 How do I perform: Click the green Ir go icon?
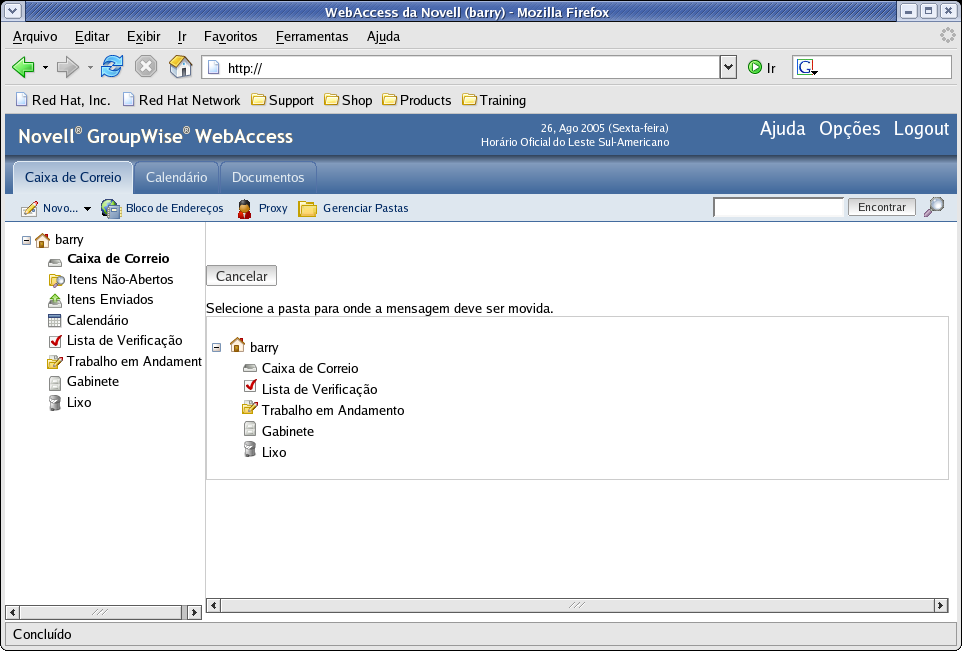[755, 67]
